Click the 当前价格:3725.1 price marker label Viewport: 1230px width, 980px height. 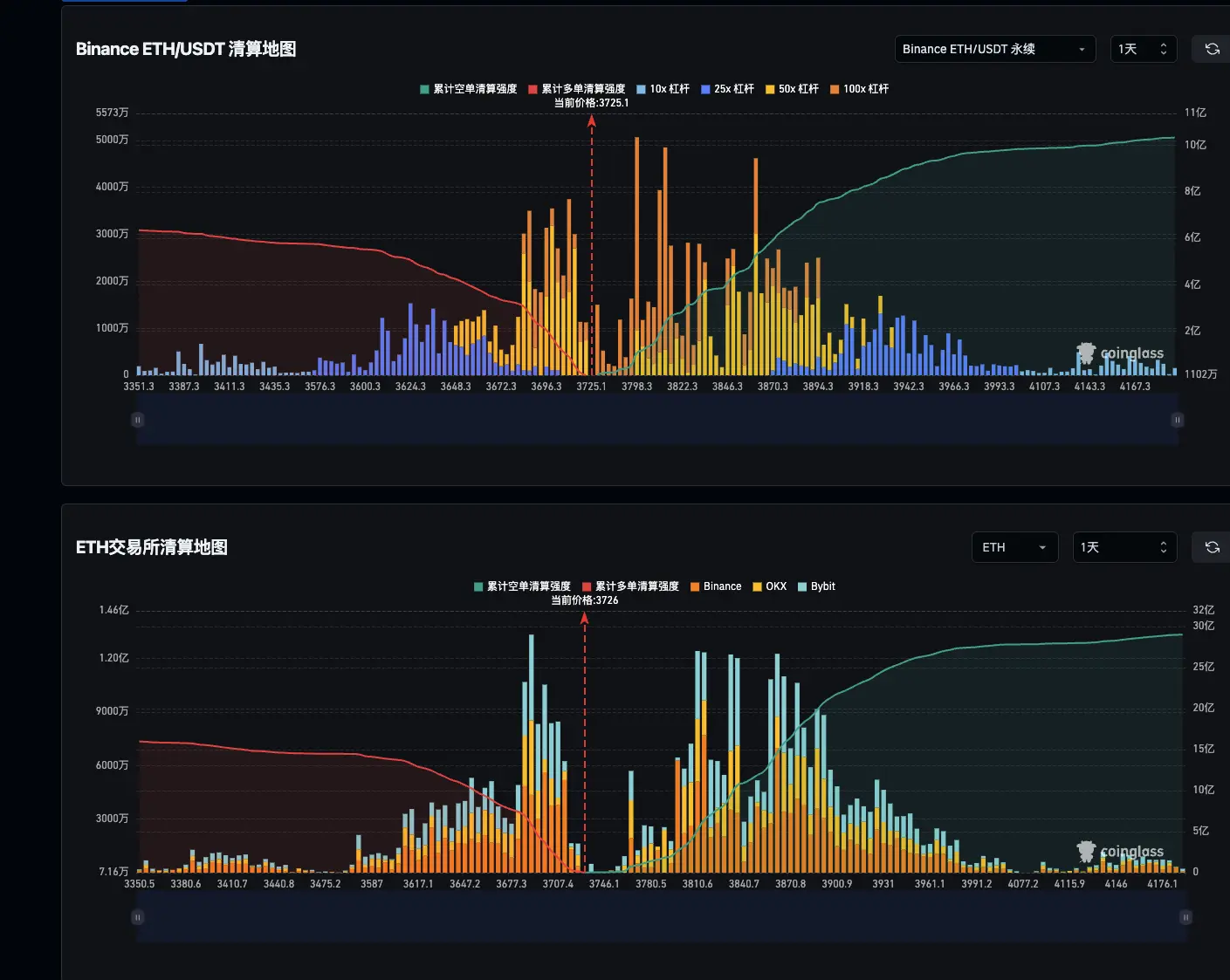(x=591, y=103)
